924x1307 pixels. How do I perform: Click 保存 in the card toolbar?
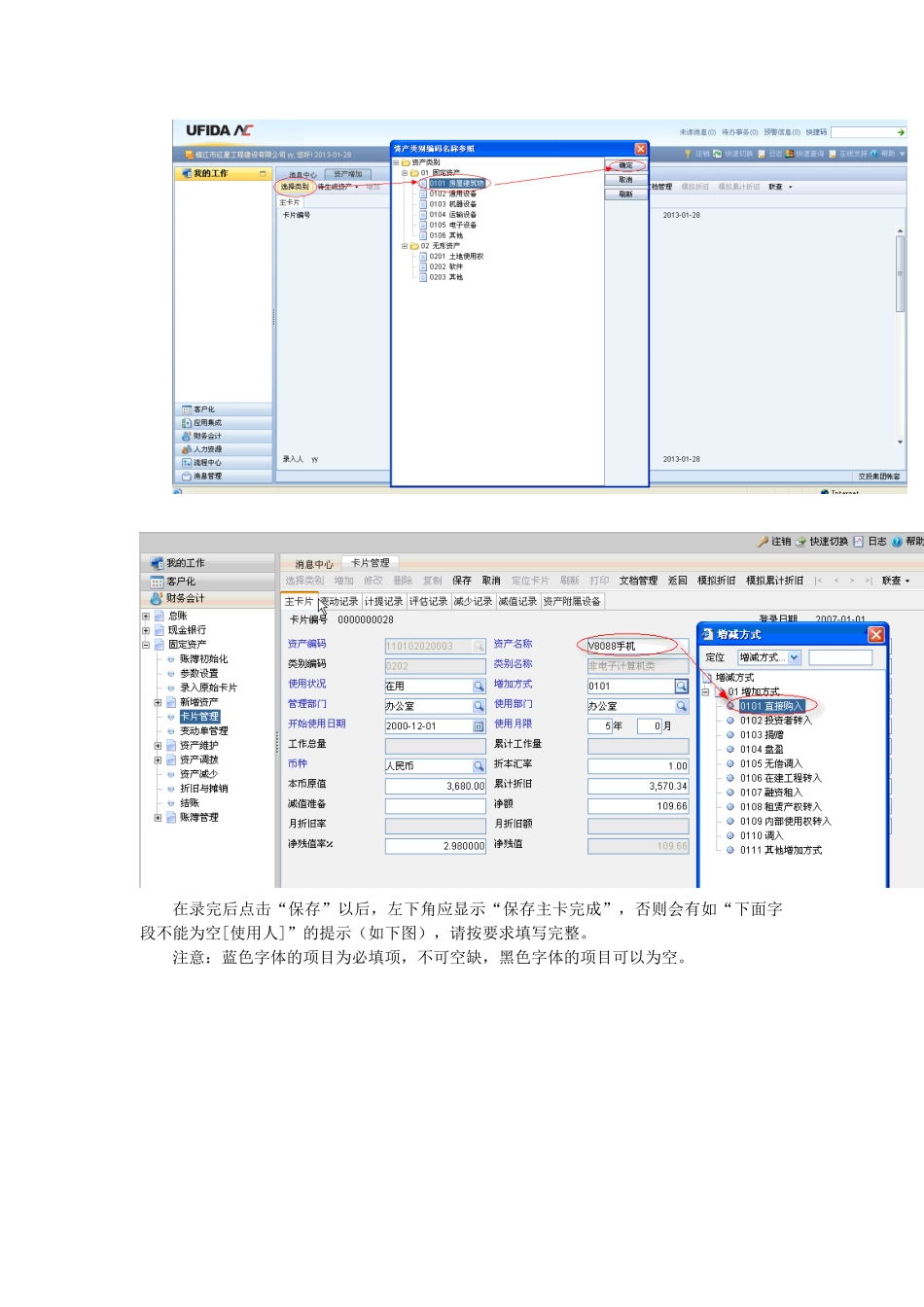(462, 581)
